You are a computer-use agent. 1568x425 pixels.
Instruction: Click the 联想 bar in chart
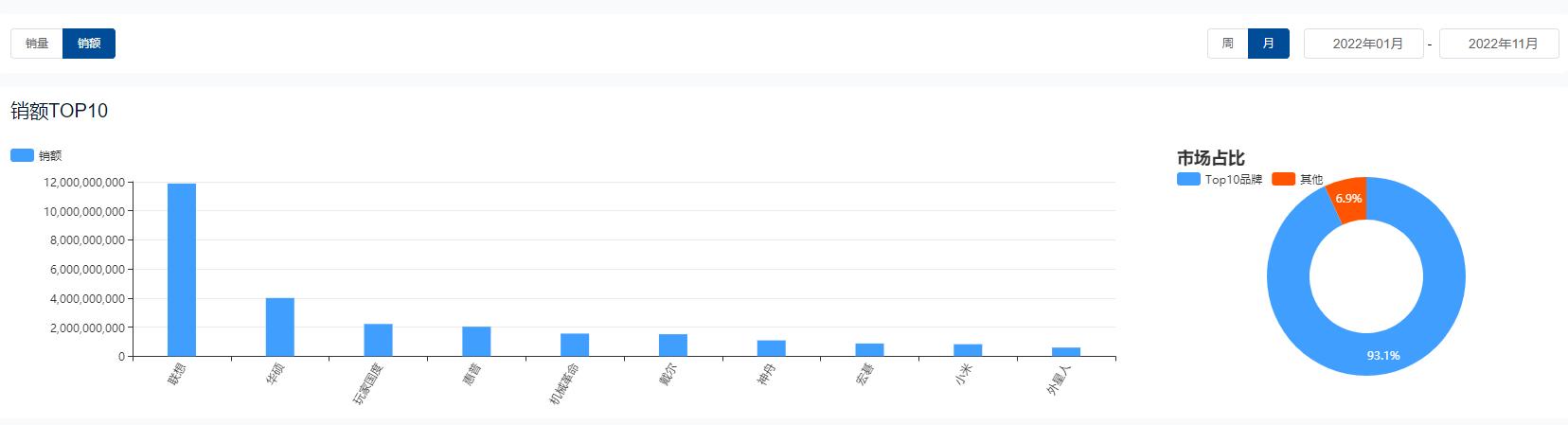coord(182,270)
